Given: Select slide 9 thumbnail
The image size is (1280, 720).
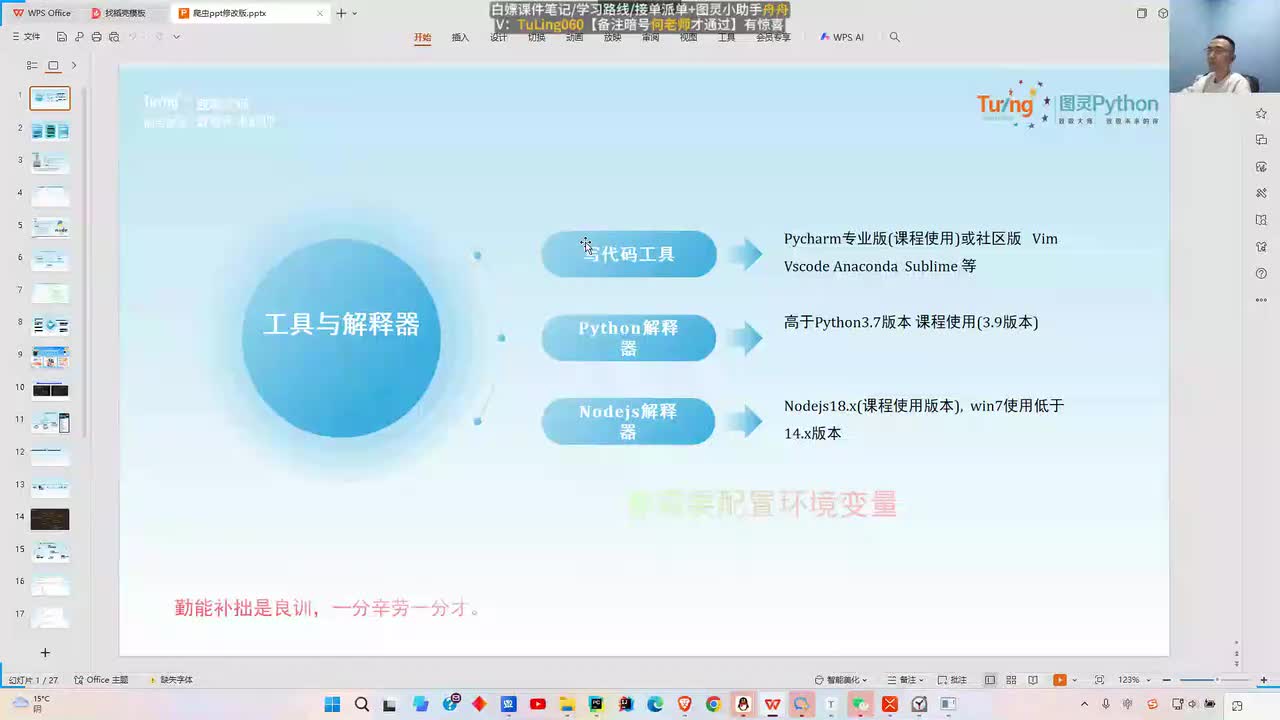Looking at the screenshot, I should (50, 357).
